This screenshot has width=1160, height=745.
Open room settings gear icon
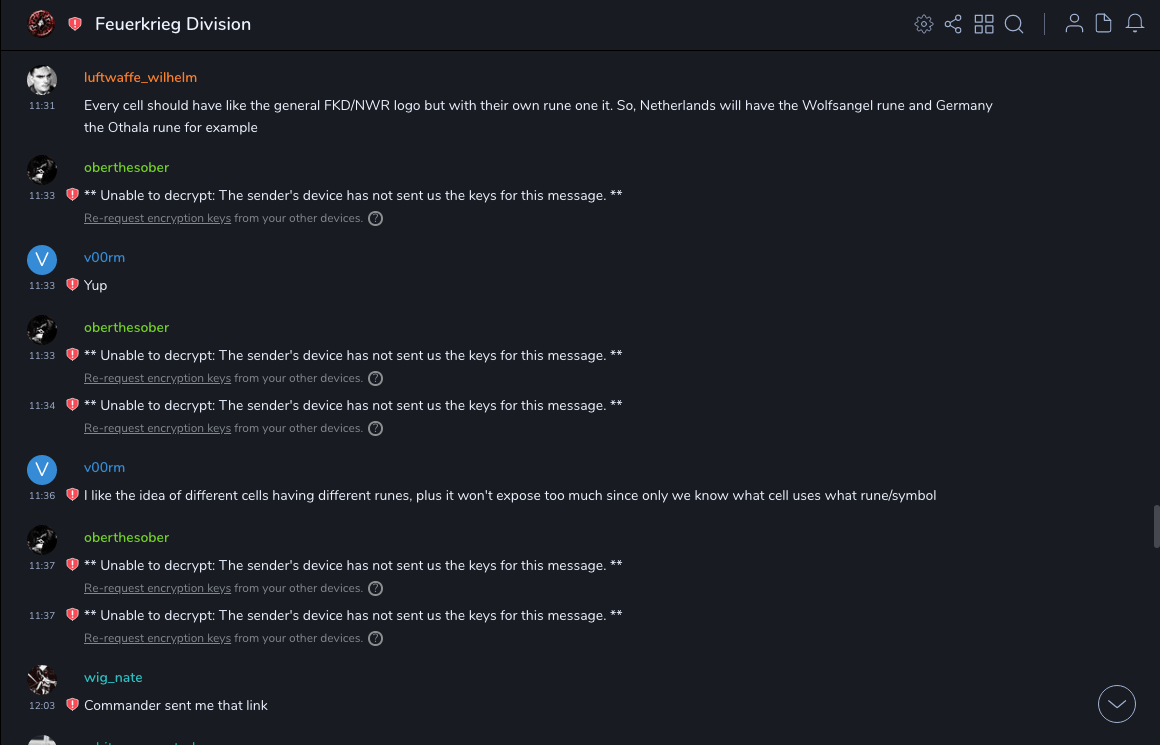tap(924, 24)
